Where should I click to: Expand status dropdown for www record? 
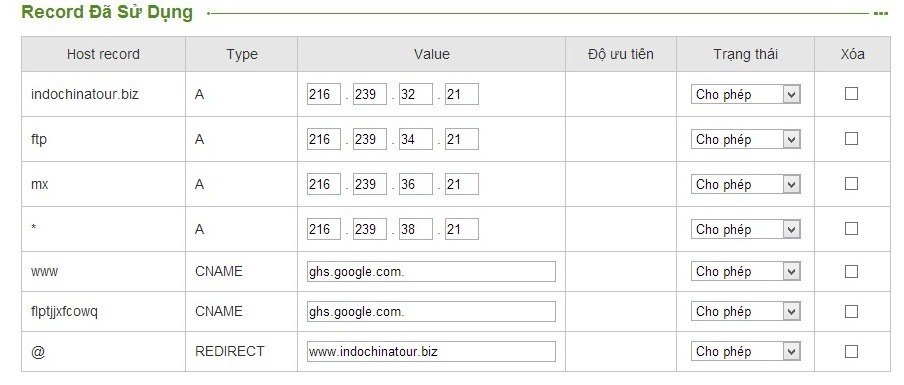[x=745, y=271]
